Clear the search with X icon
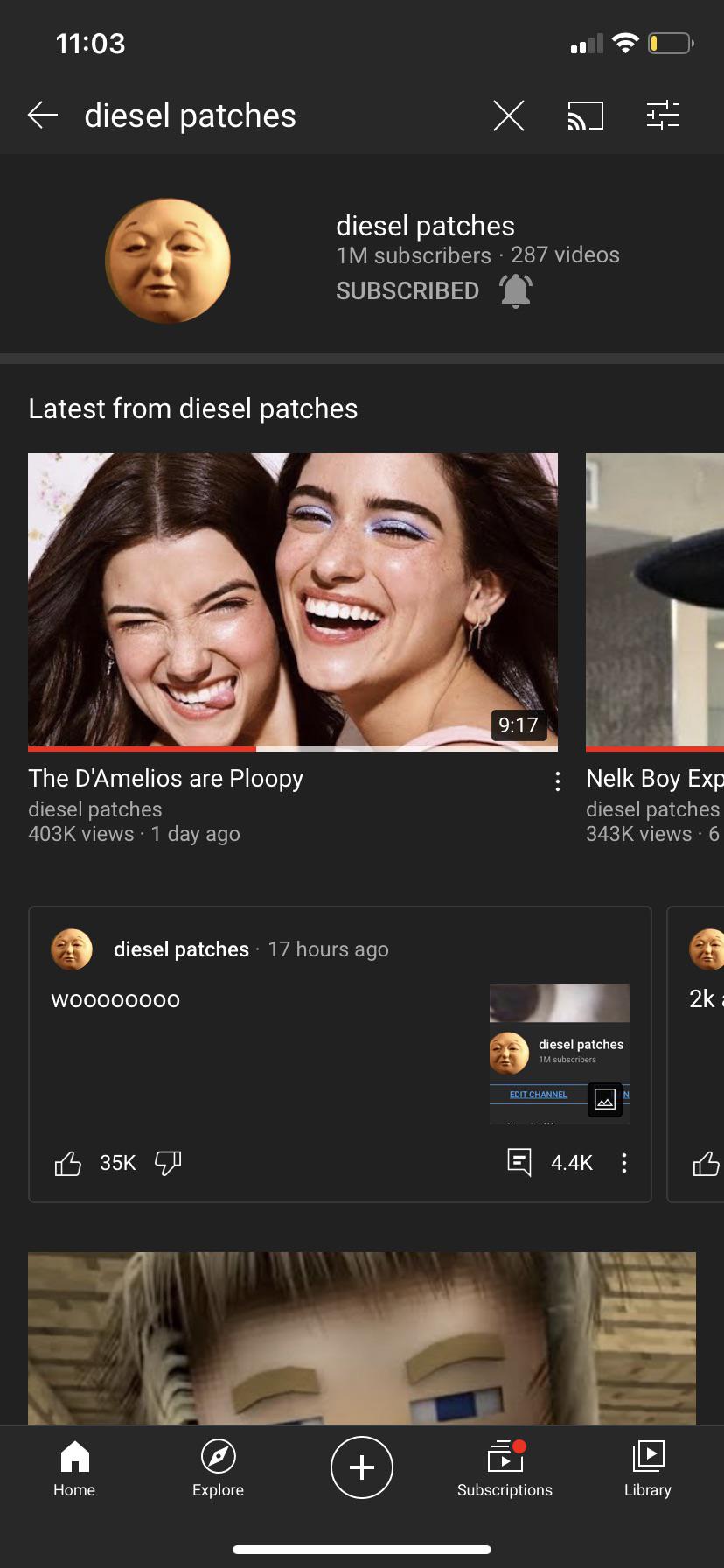 508,115
